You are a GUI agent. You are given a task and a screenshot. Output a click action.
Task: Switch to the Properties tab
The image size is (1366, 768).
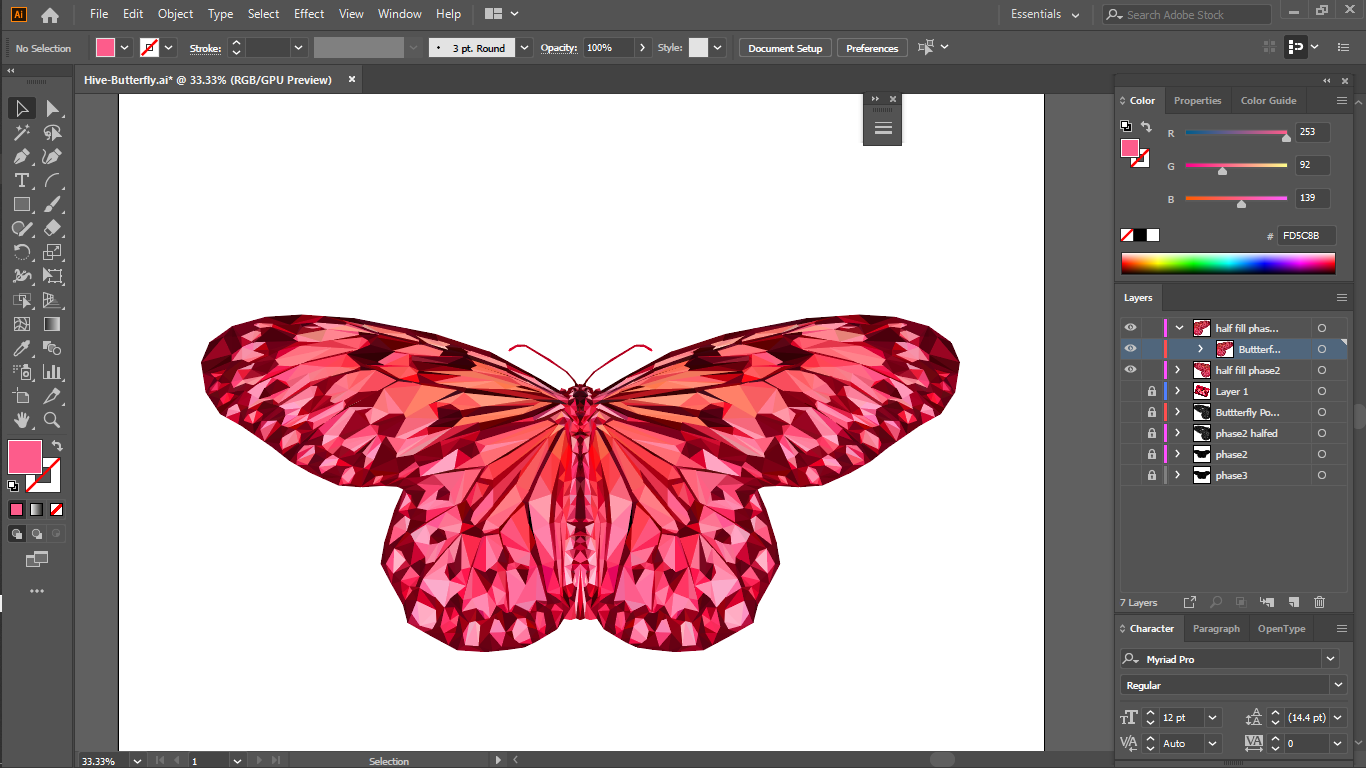(x=1197, y=101)
